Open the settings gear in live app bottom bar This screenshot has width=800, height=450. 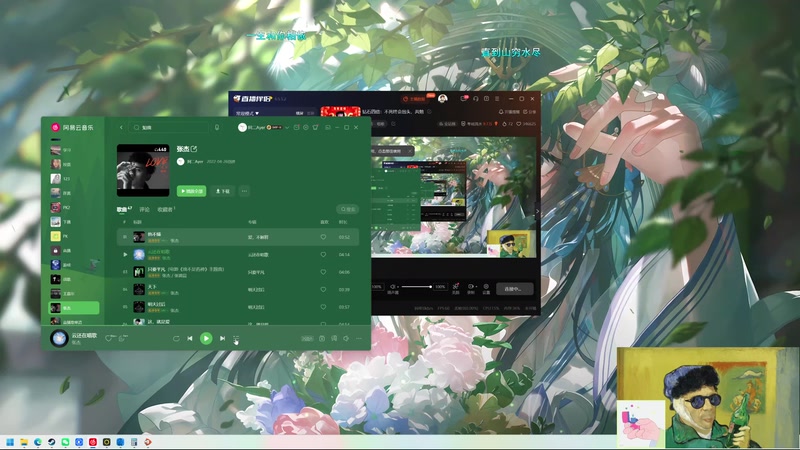(486, 287)
